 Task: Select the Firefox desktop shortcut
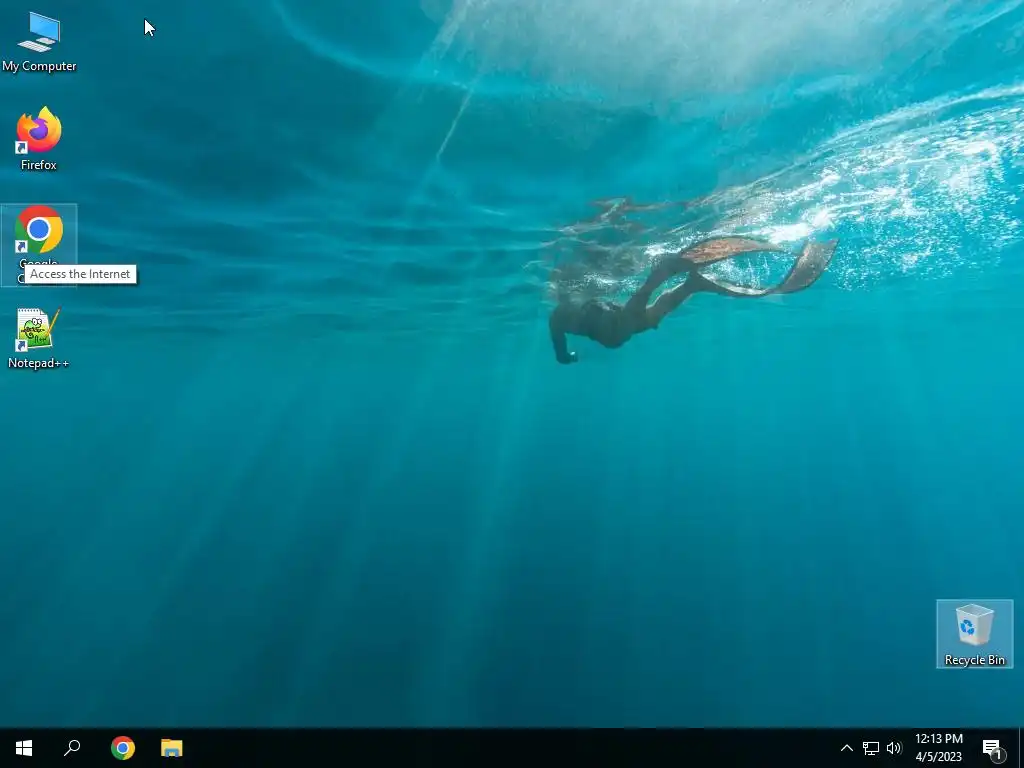tap(39, 138)
